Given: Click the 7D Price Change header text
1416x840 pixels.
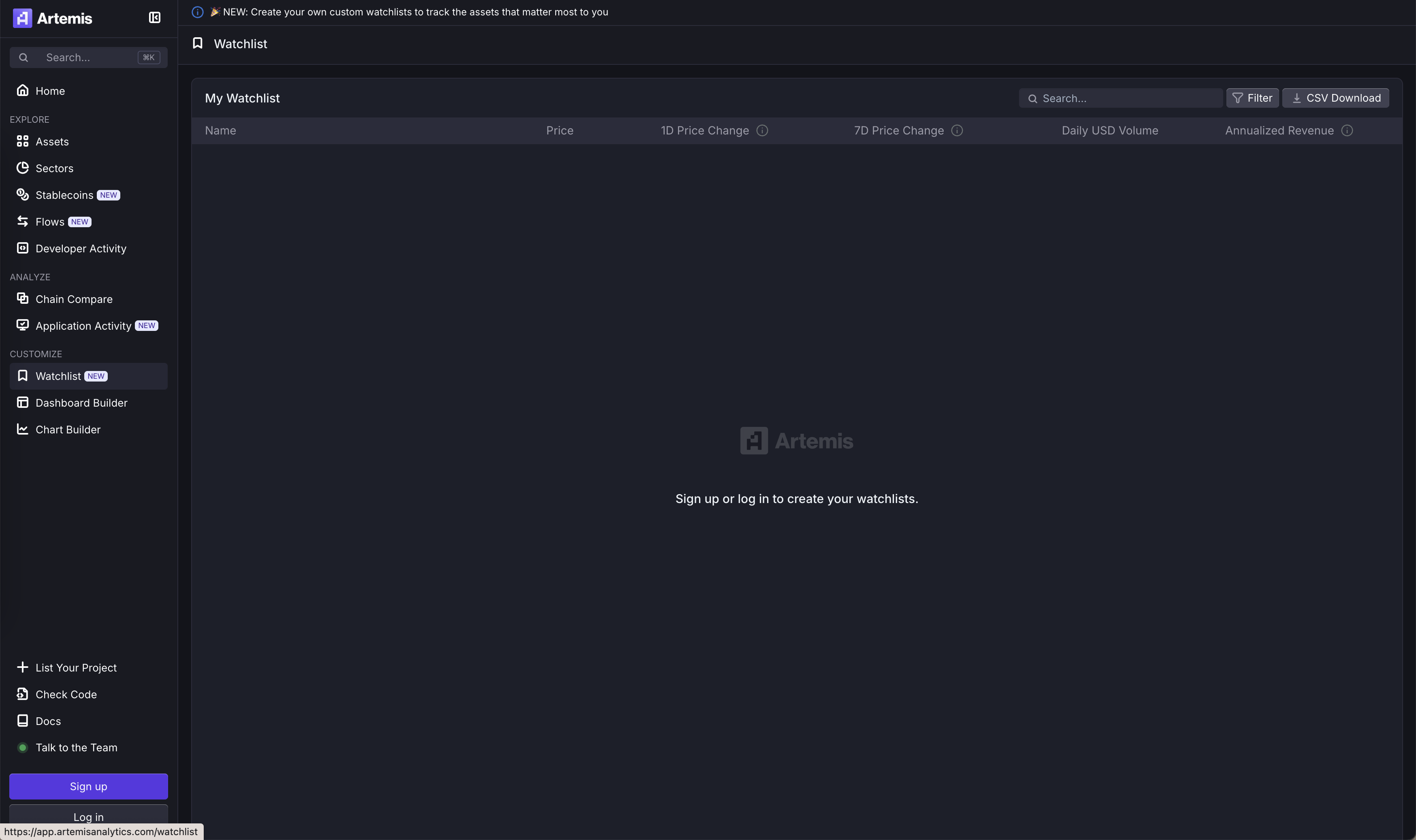Looking at the screenshot, I should (x=899, y=131).
